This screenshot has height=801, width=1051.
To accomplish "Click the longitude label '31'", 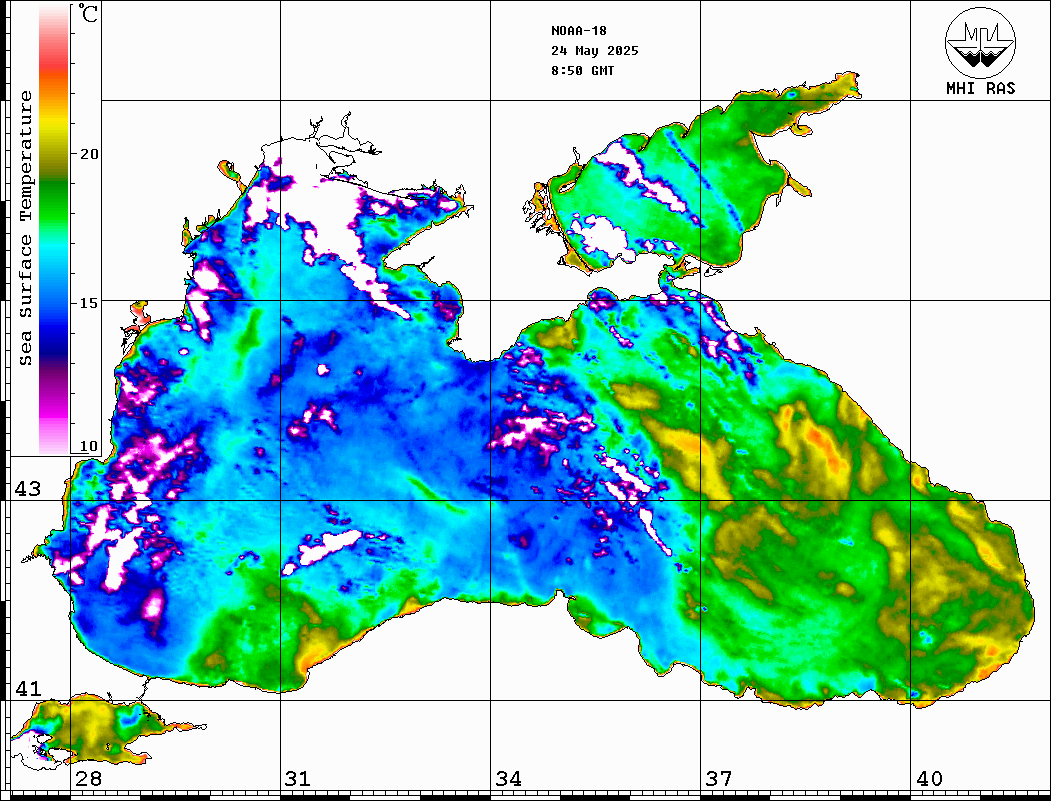I will pyautogui.click(x=298, y=778).
